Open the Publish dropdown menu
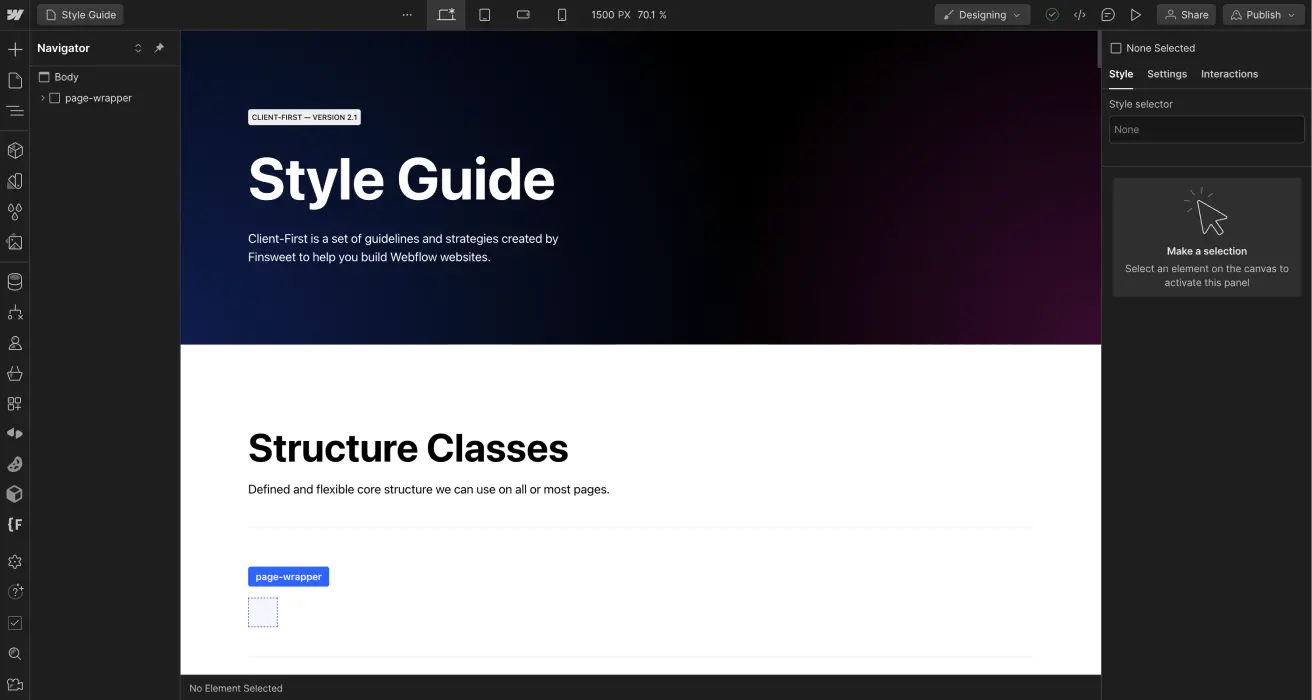The width and height of the screenshot is (1312, 700). pos(1291,14)
